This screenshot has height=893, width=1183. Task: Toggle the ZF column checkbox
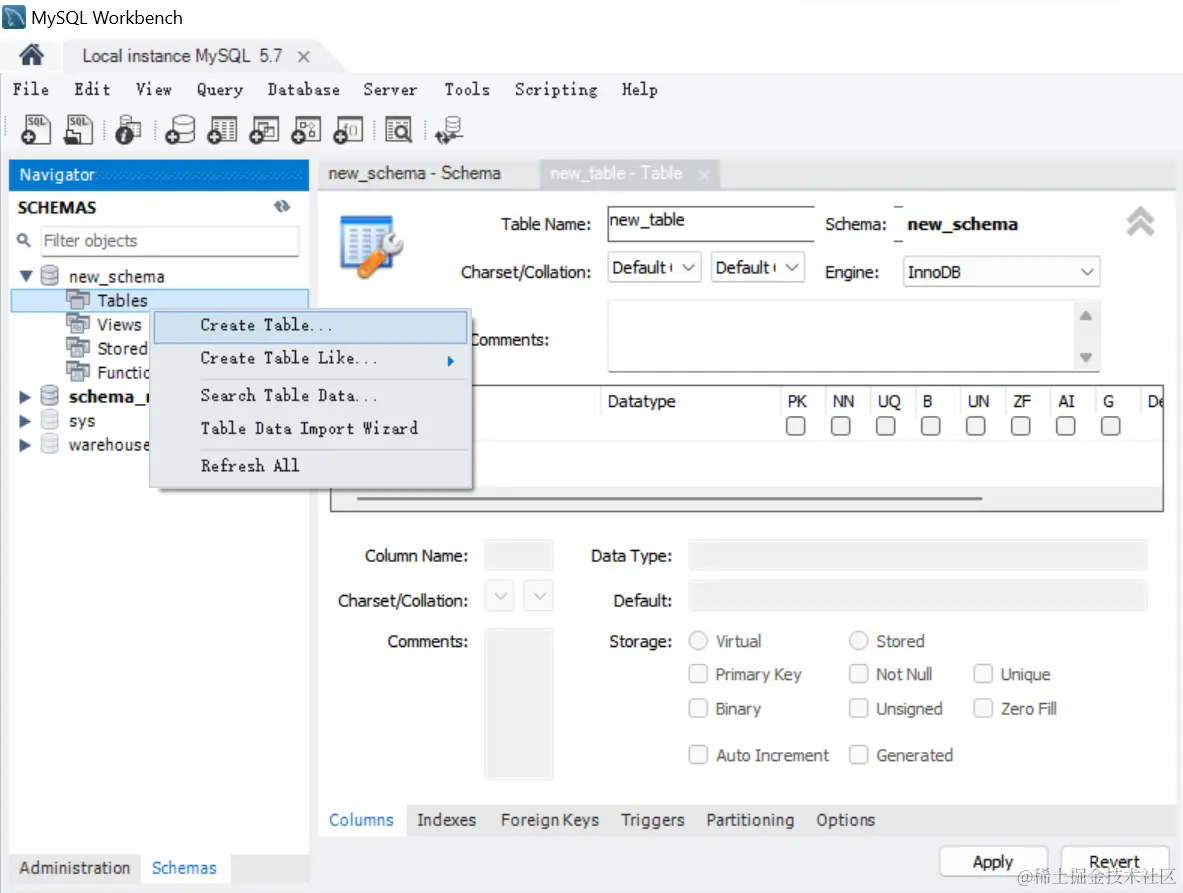coord(1021,426)
